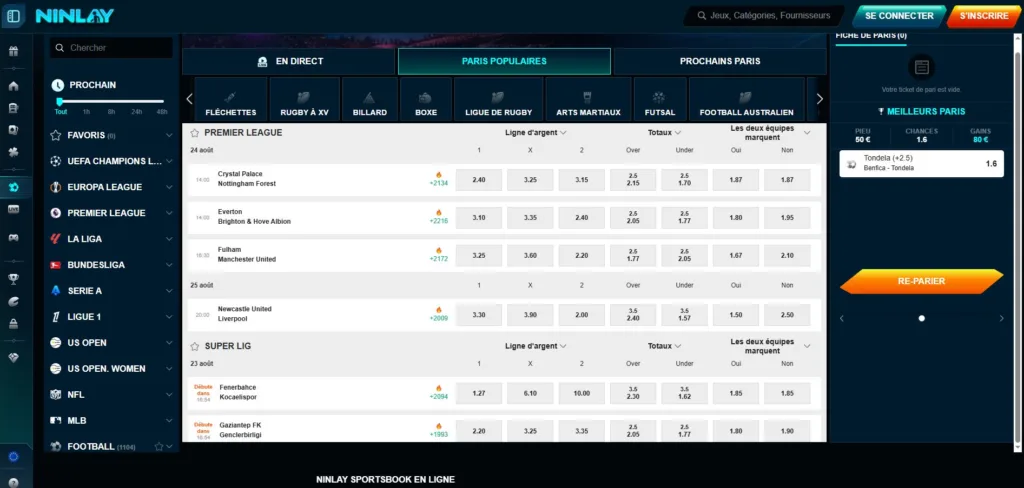The height and width of the screenshot is (488, 1024).
Task: Open the help question mark icon
Action: point(13,482)
